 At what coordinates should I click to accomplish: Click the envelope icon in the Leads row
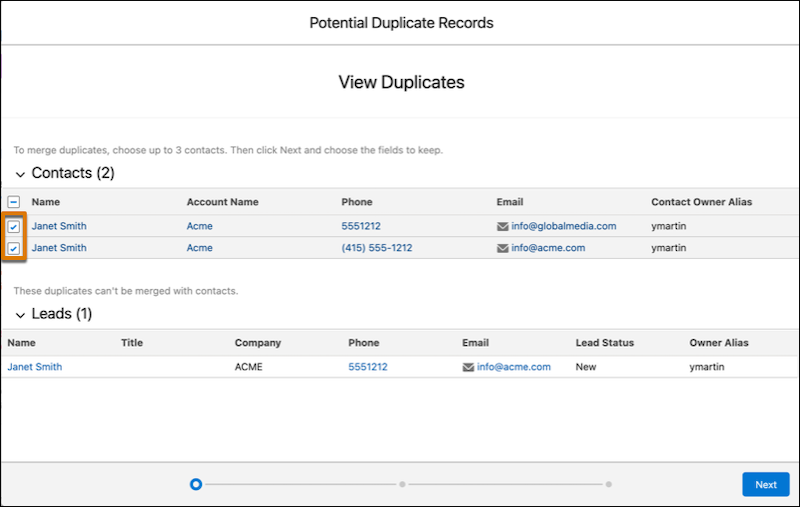[x=468, y=367]
